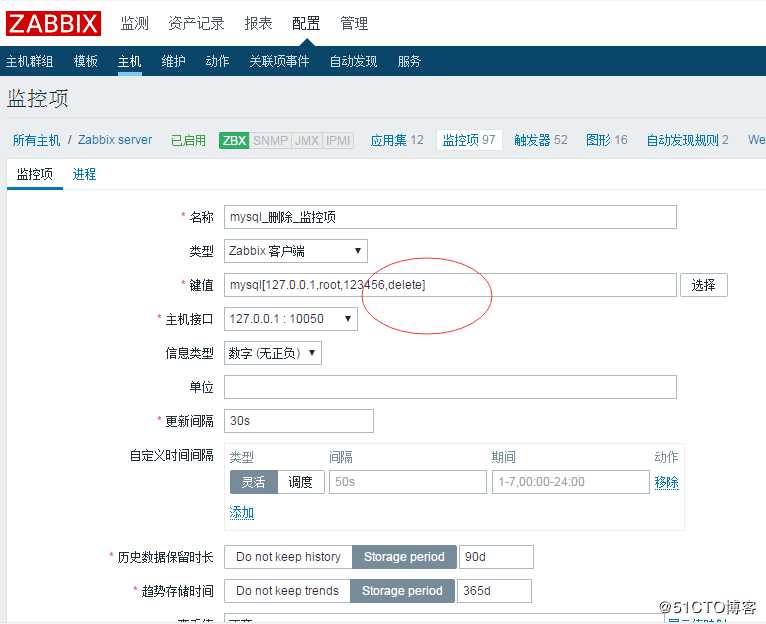Open 自动发现规则 2 link

tap(687, 140)
